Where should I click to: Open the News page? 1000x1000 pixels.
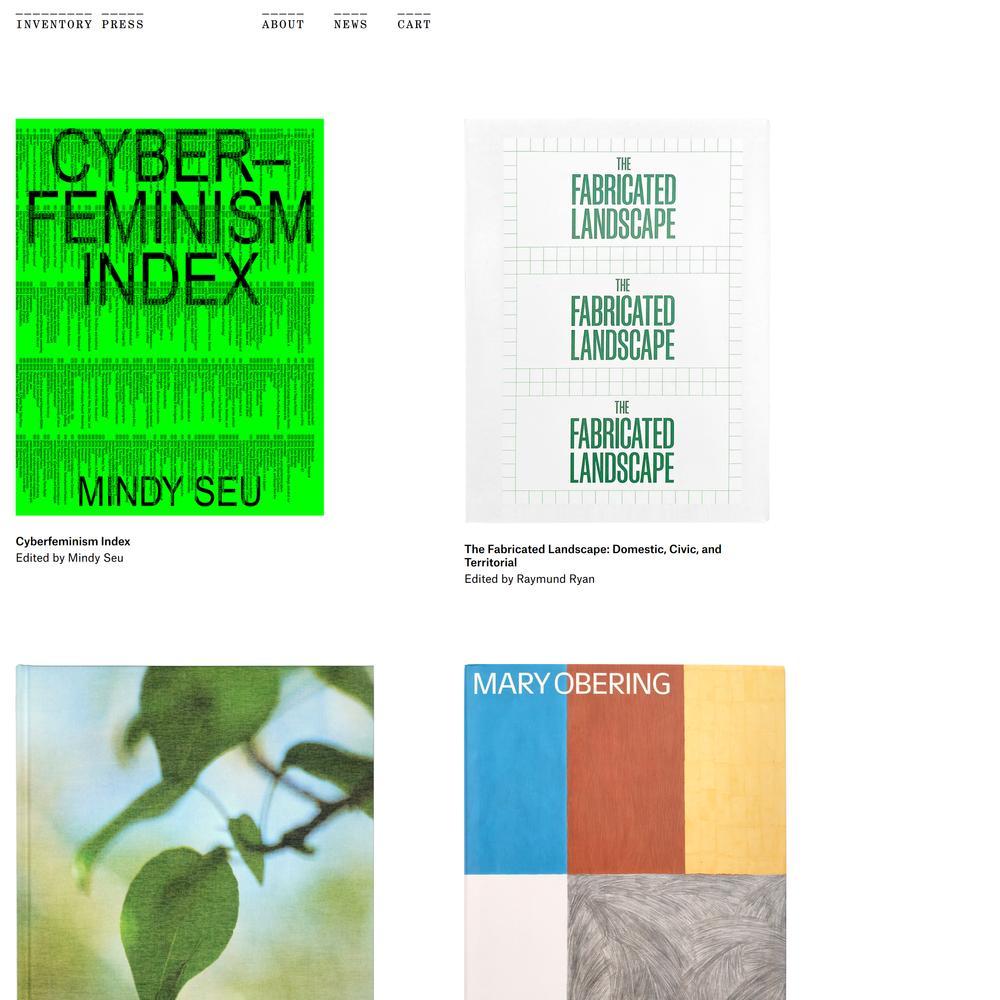point(351,24)
